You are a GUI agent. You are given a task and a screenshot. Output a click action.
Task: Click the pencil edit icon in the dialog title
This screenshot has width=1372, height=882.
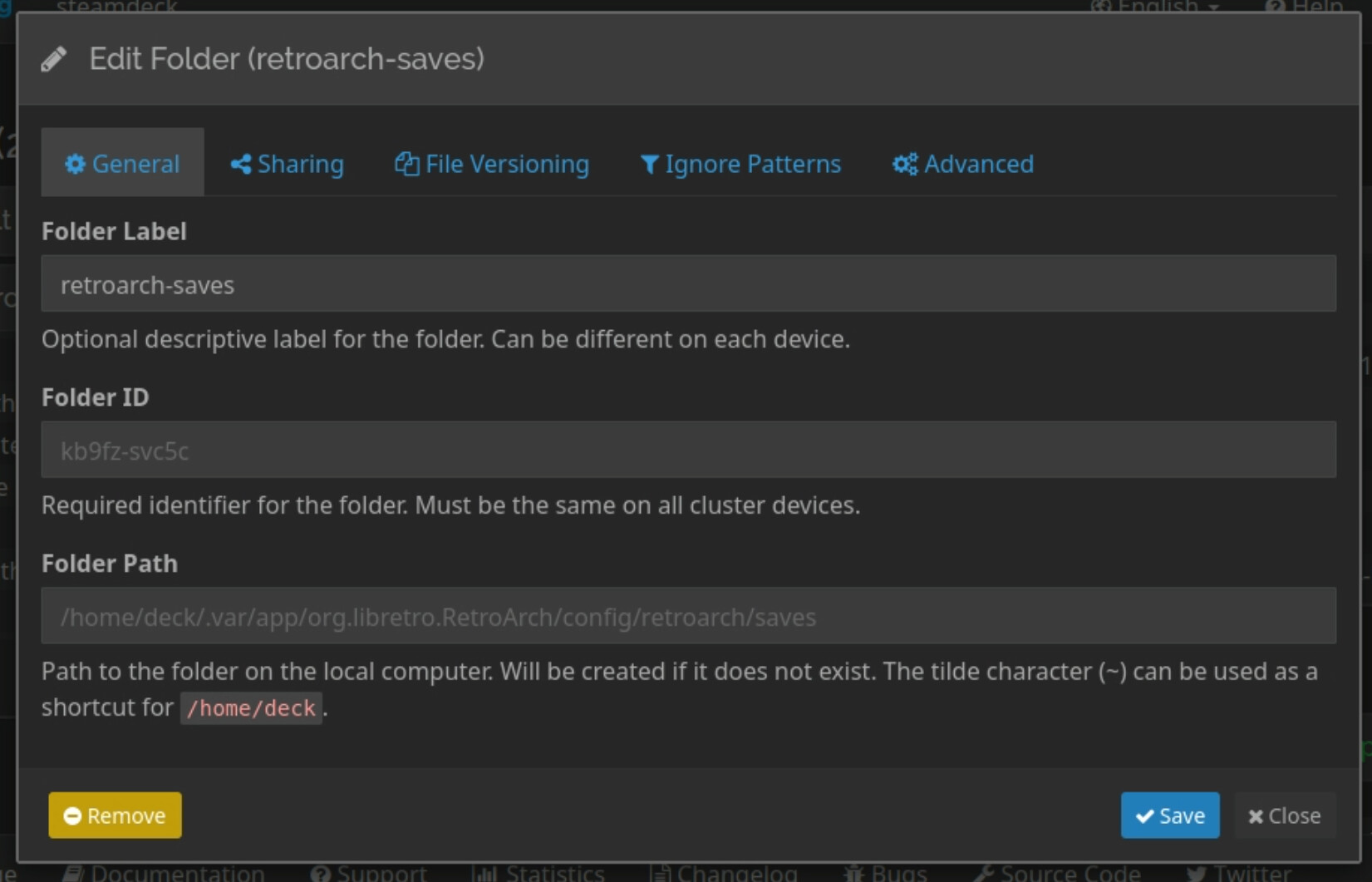[x=55, y=58]
